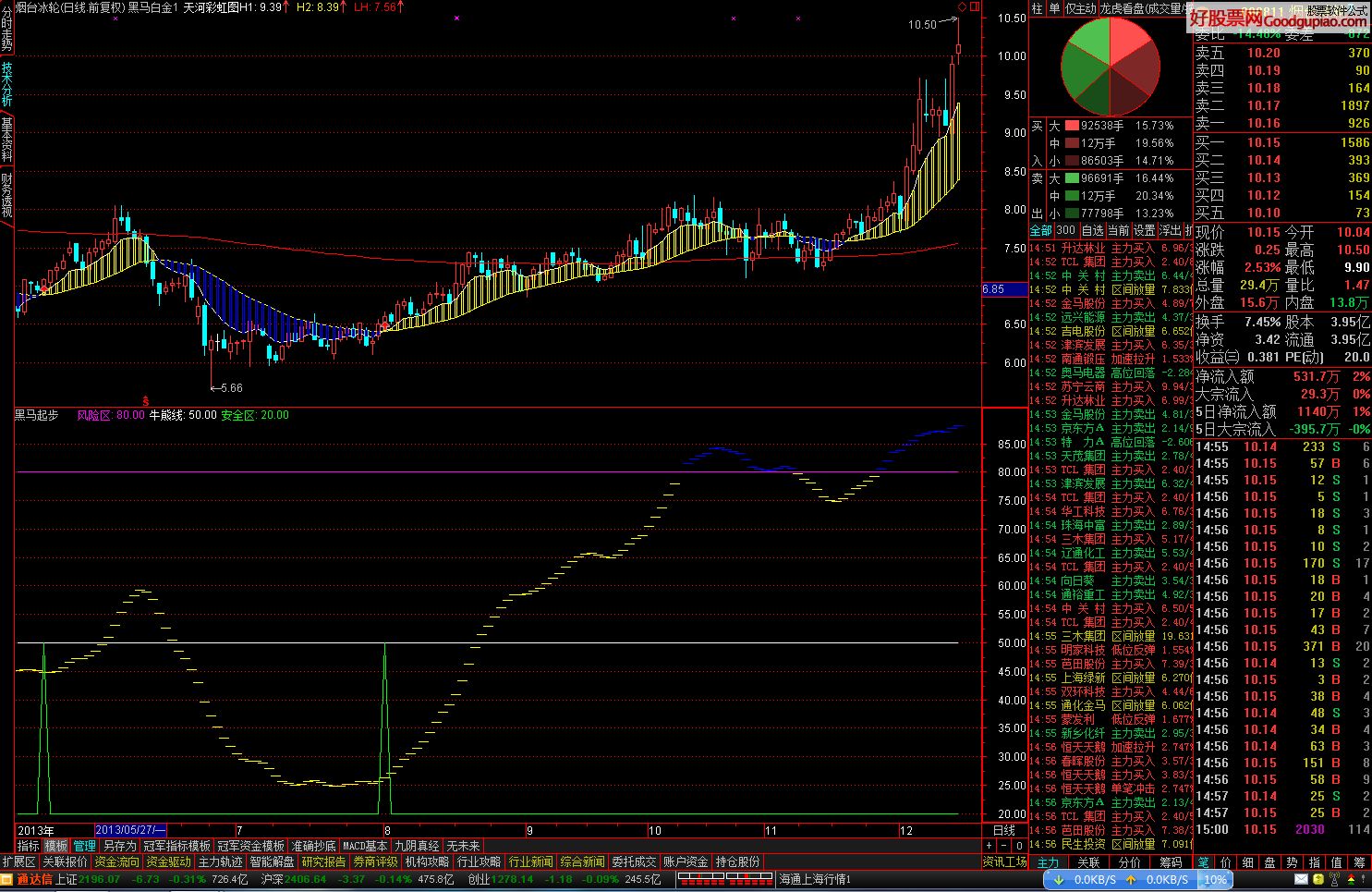This screenshot has width=1372, height=892.
Task: Select the 笔 tick tab
Action: [x=1204, y=862]
